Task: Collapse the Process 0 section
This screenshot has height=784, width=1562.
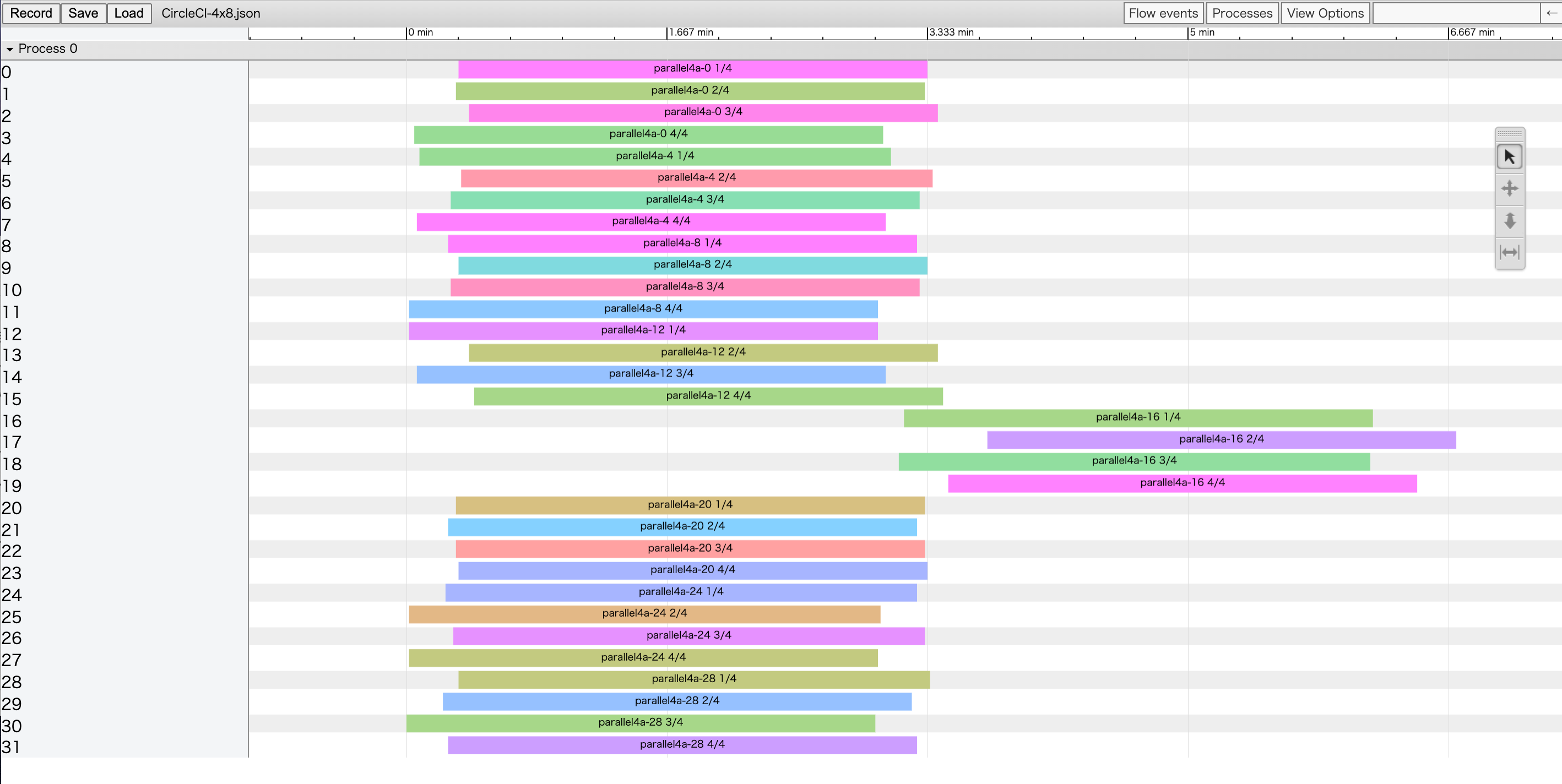Action: click(x=10, y=49)
